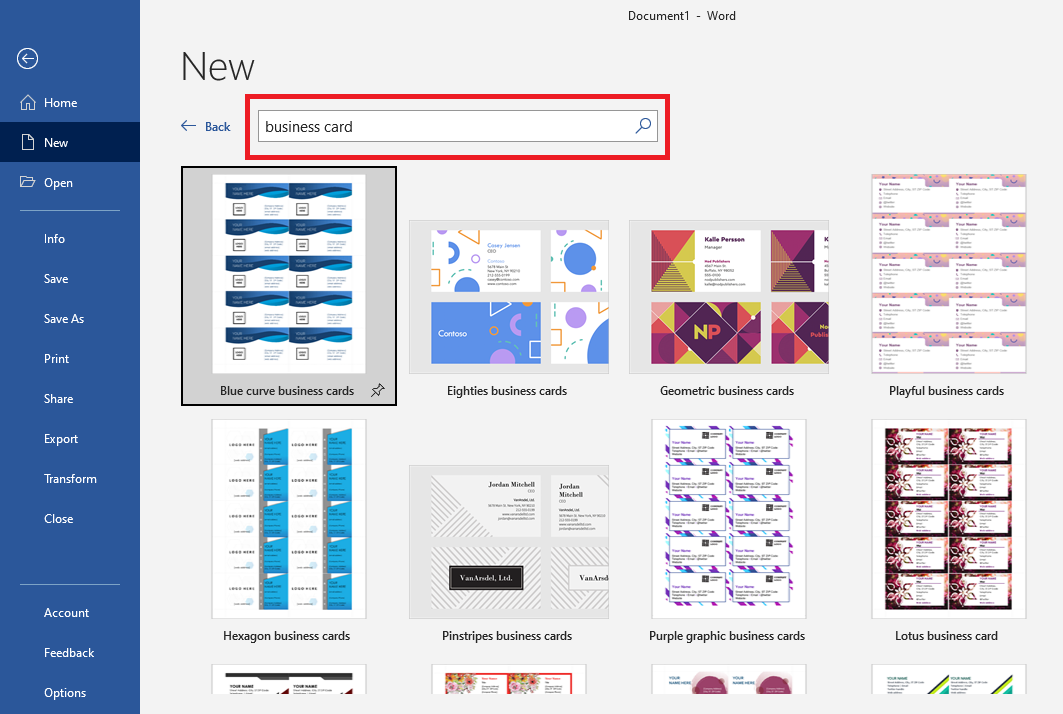Choose the Geometric business cards template

(728, 298)
